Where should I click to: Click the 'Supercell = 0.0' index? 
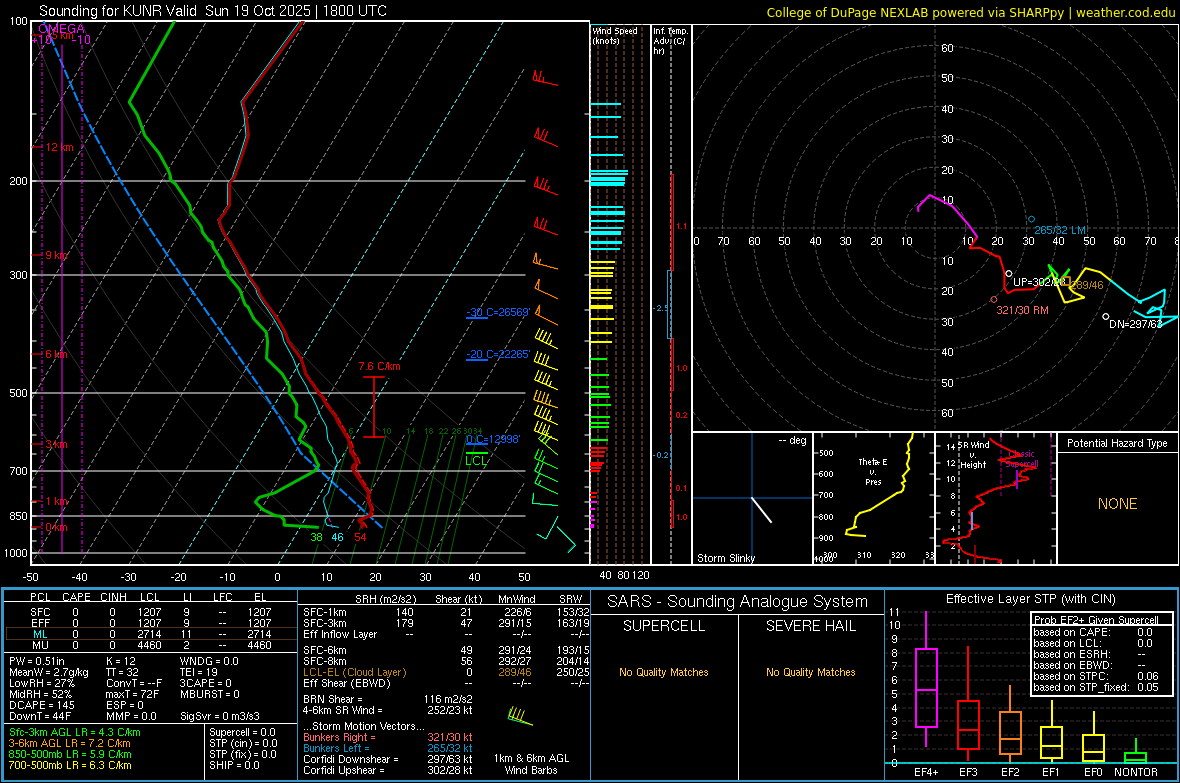[242, 732]
